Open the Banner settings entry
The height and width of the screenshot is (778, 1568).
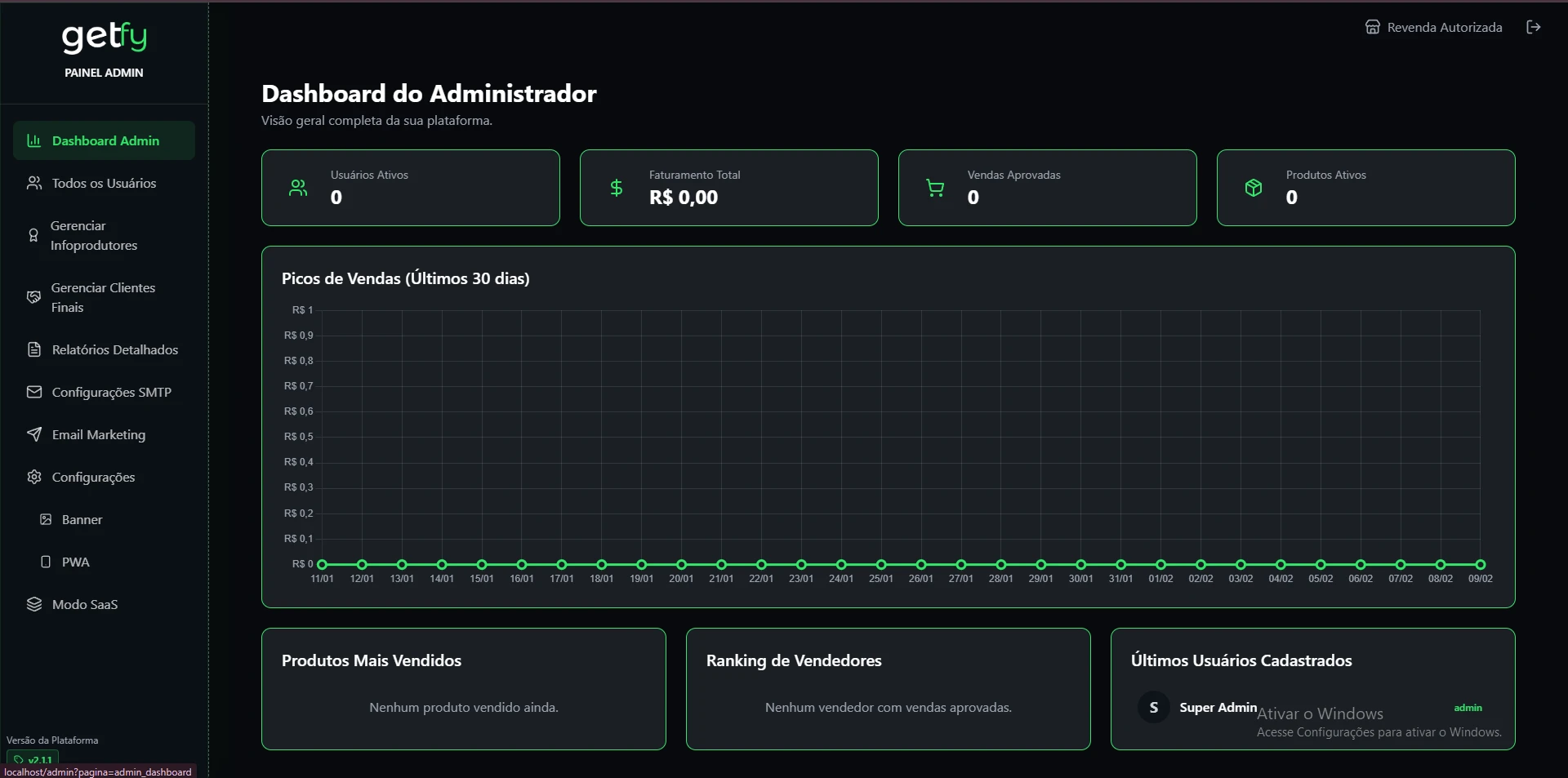(x=82, y=519)
